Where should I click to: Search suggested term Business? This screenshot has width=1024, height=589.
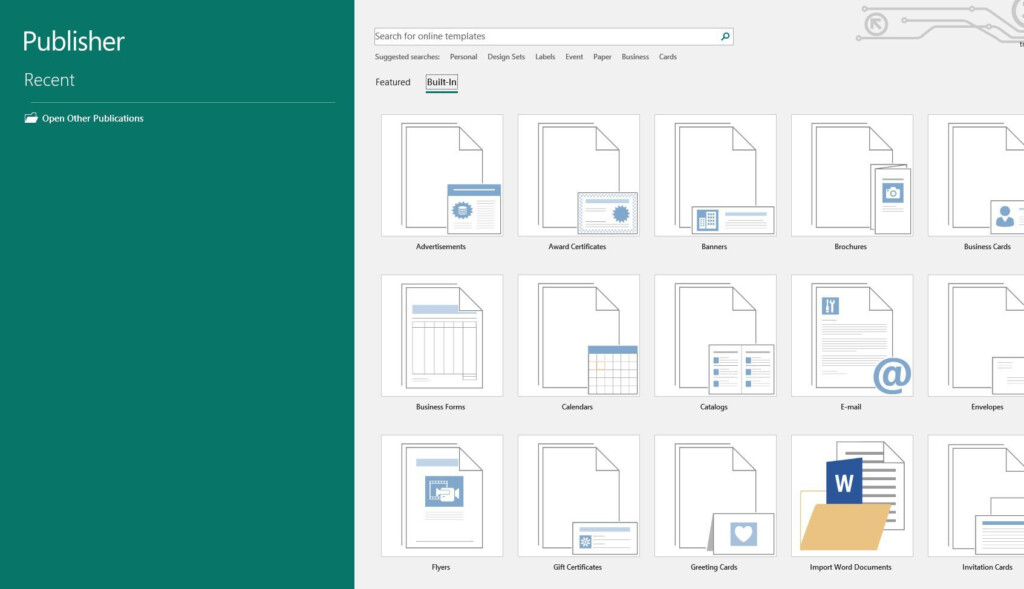(x=635, y=57)
